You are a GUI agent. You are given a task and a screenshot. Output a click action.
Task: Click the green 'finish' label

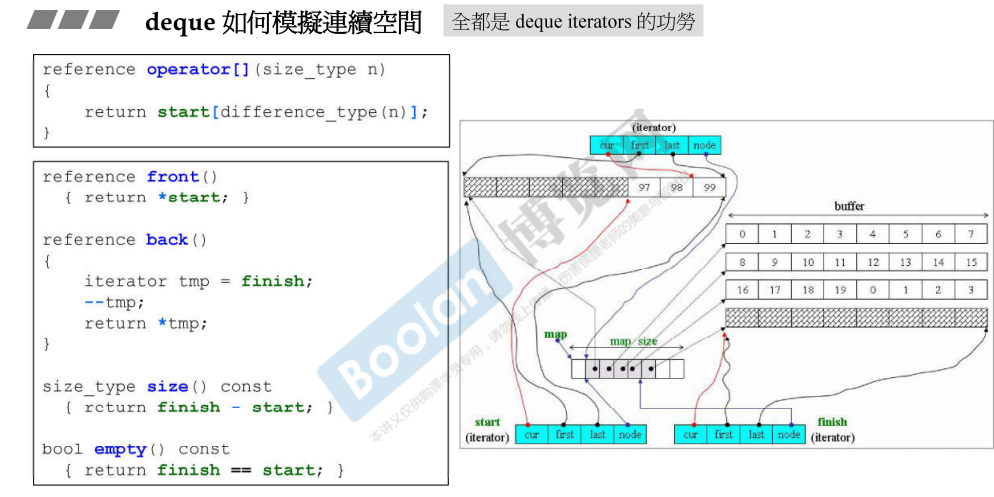832,422
